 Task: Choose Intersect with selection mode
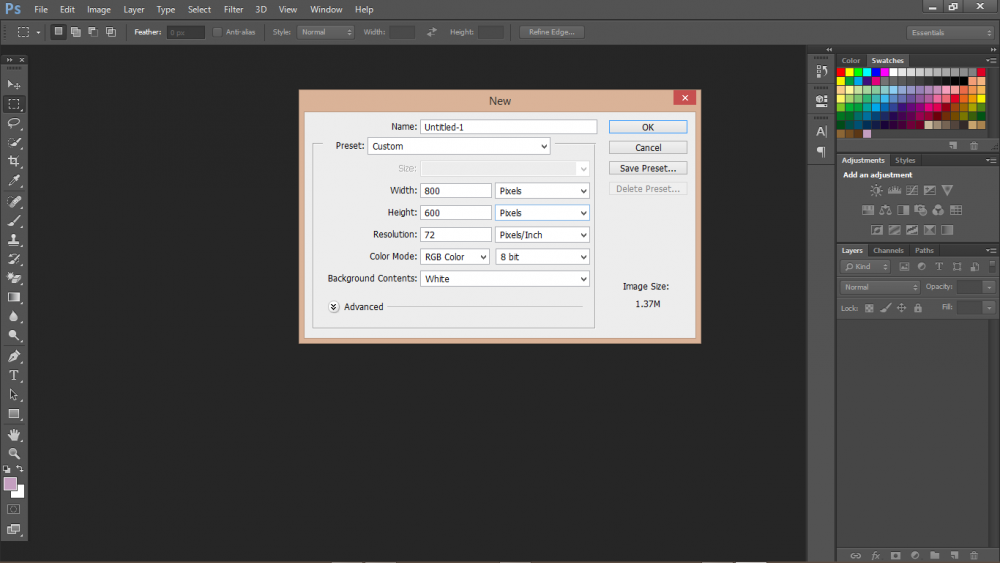coord(111,32)
